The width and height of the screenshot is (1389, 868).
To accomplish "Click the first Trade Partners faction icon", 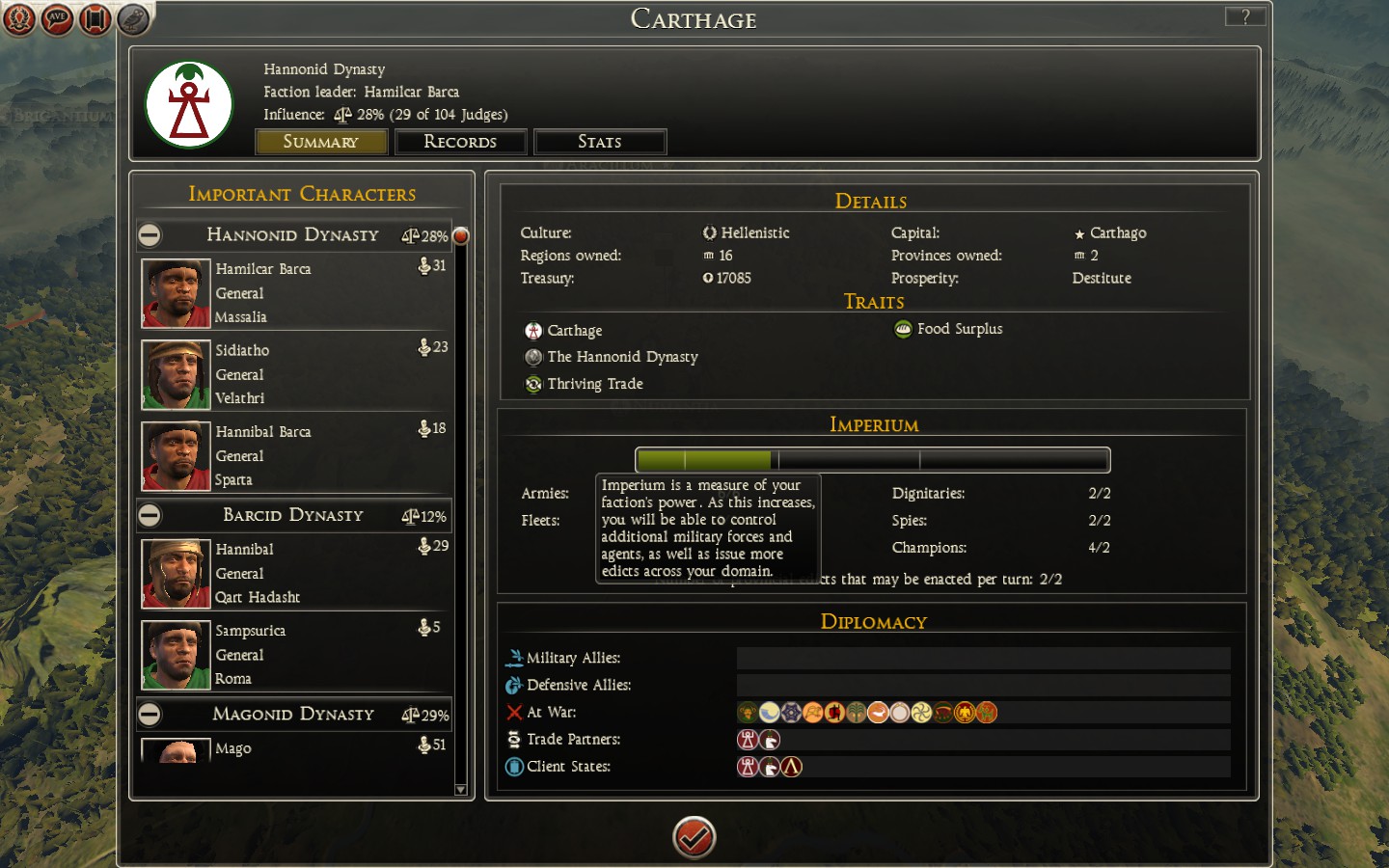I will [748, 740].
